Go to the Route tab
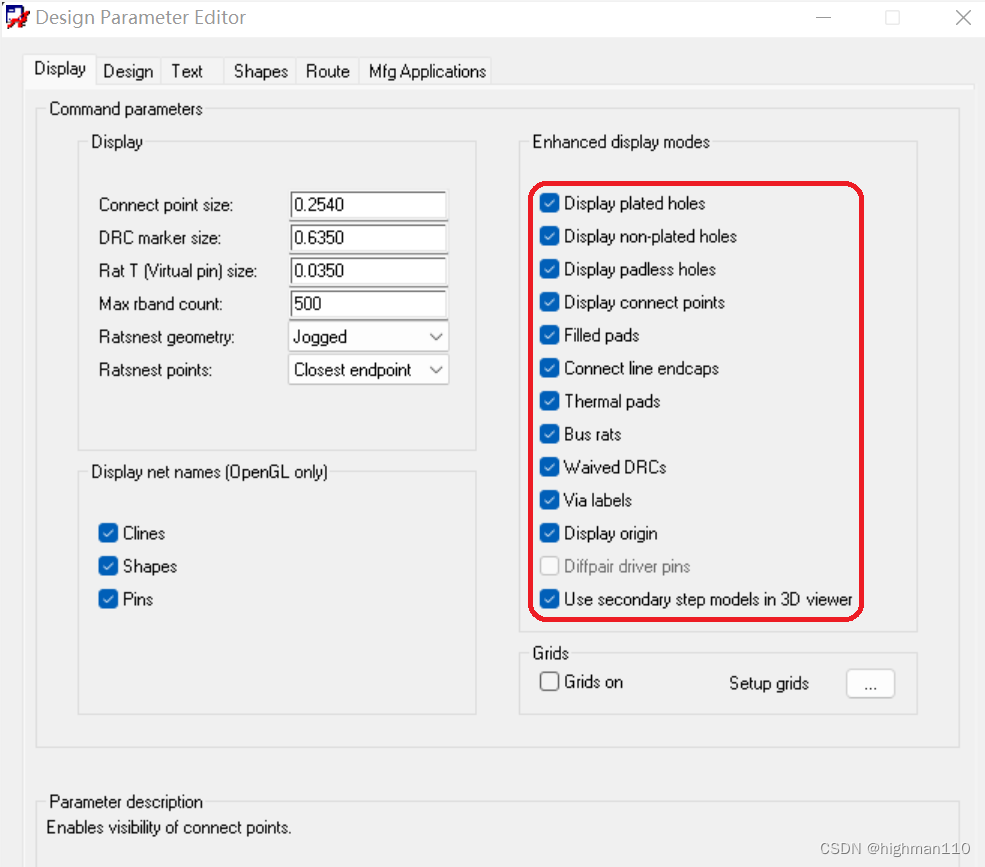985x867 pixels. pyautogui.click(x=327, y=71)
